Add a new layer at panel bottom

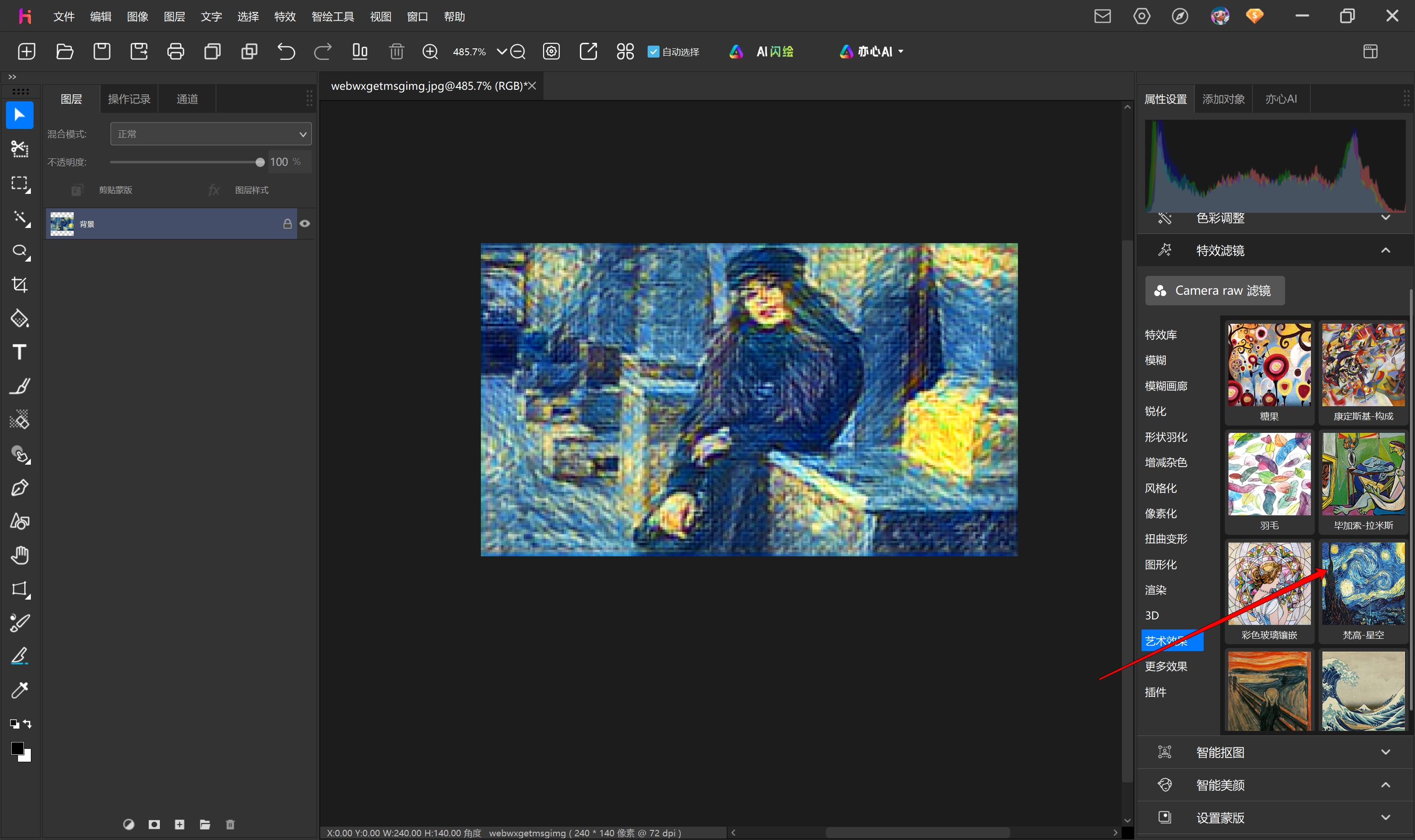(180, 825)
